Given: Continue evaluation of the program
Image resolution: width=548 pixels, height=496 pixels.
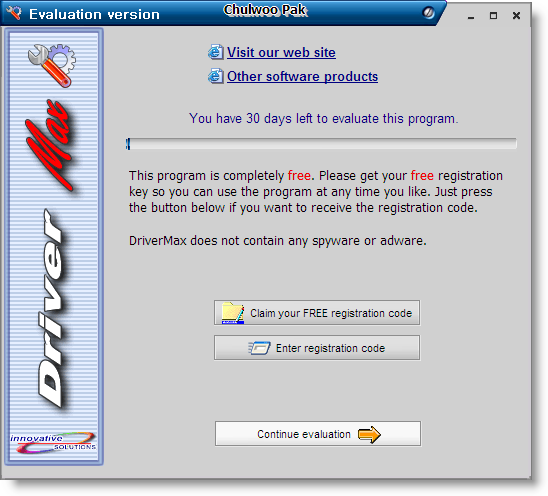Looking at the screenshot, I should pyautogui.click(x=318, y=433).
